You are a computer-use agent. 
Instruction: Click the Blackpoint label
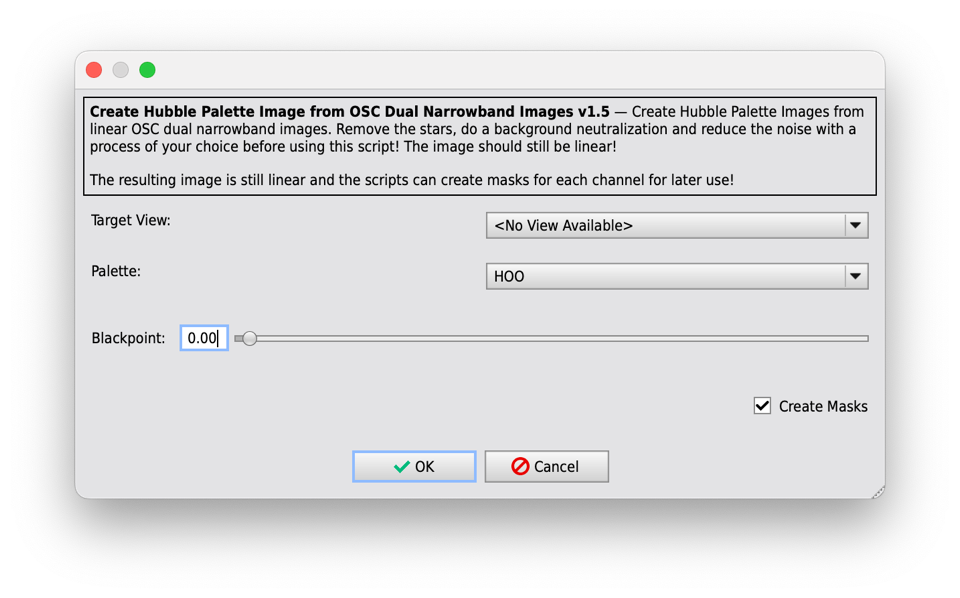pyautogui.click(x=129, y=338)
